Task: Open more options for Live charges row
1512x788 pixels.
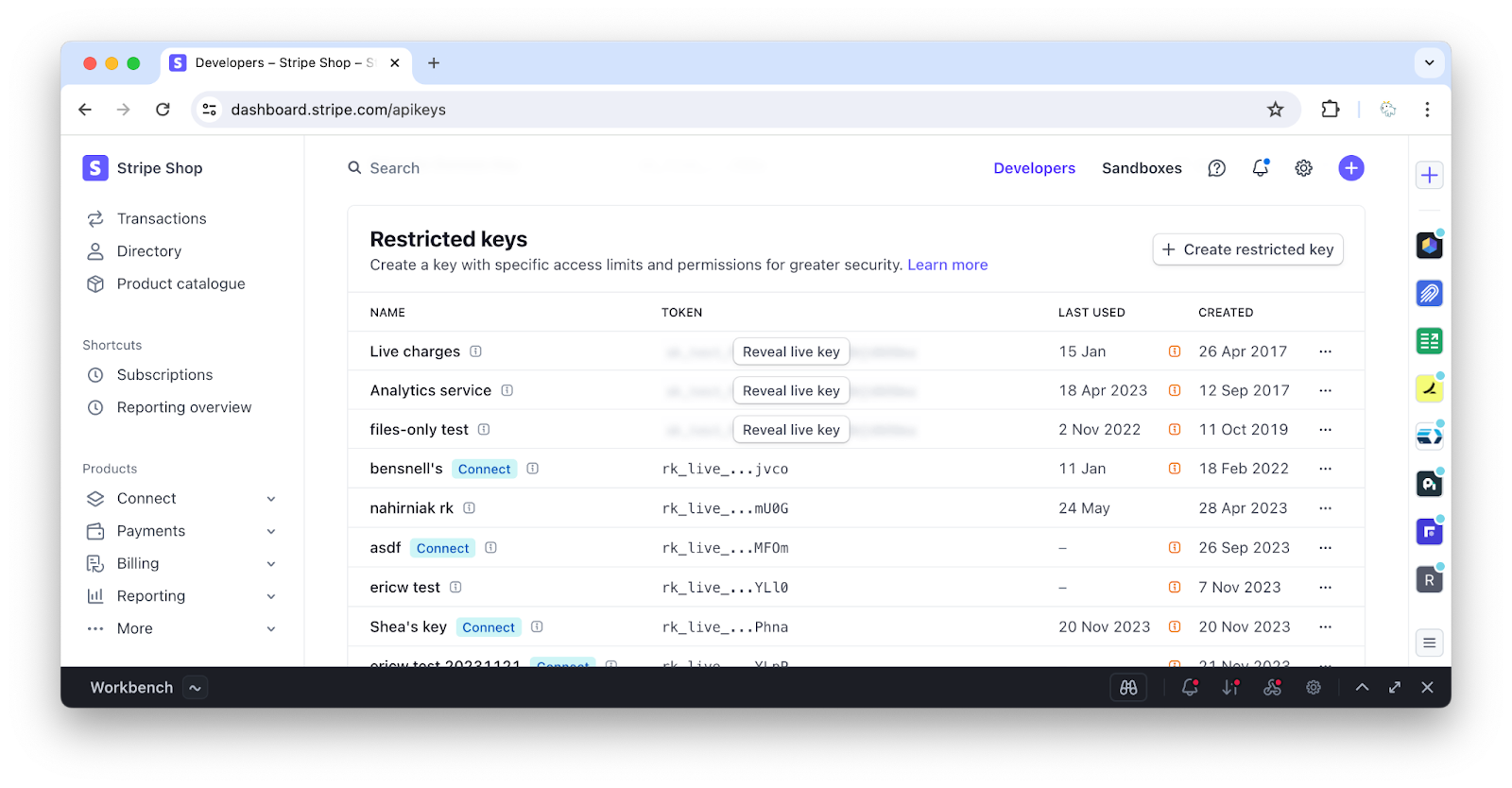Action: 1325,351
